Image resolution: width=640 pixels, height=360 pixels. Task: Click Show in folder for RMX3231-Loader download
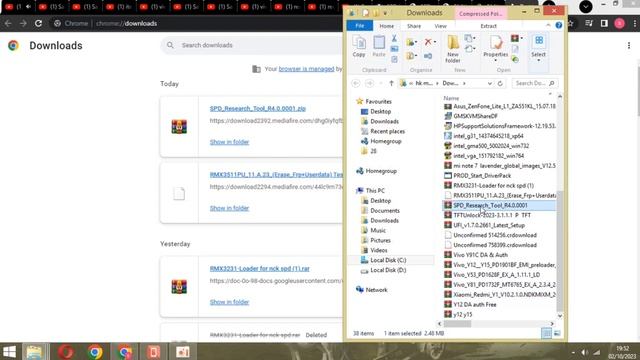tap(229, 302)
